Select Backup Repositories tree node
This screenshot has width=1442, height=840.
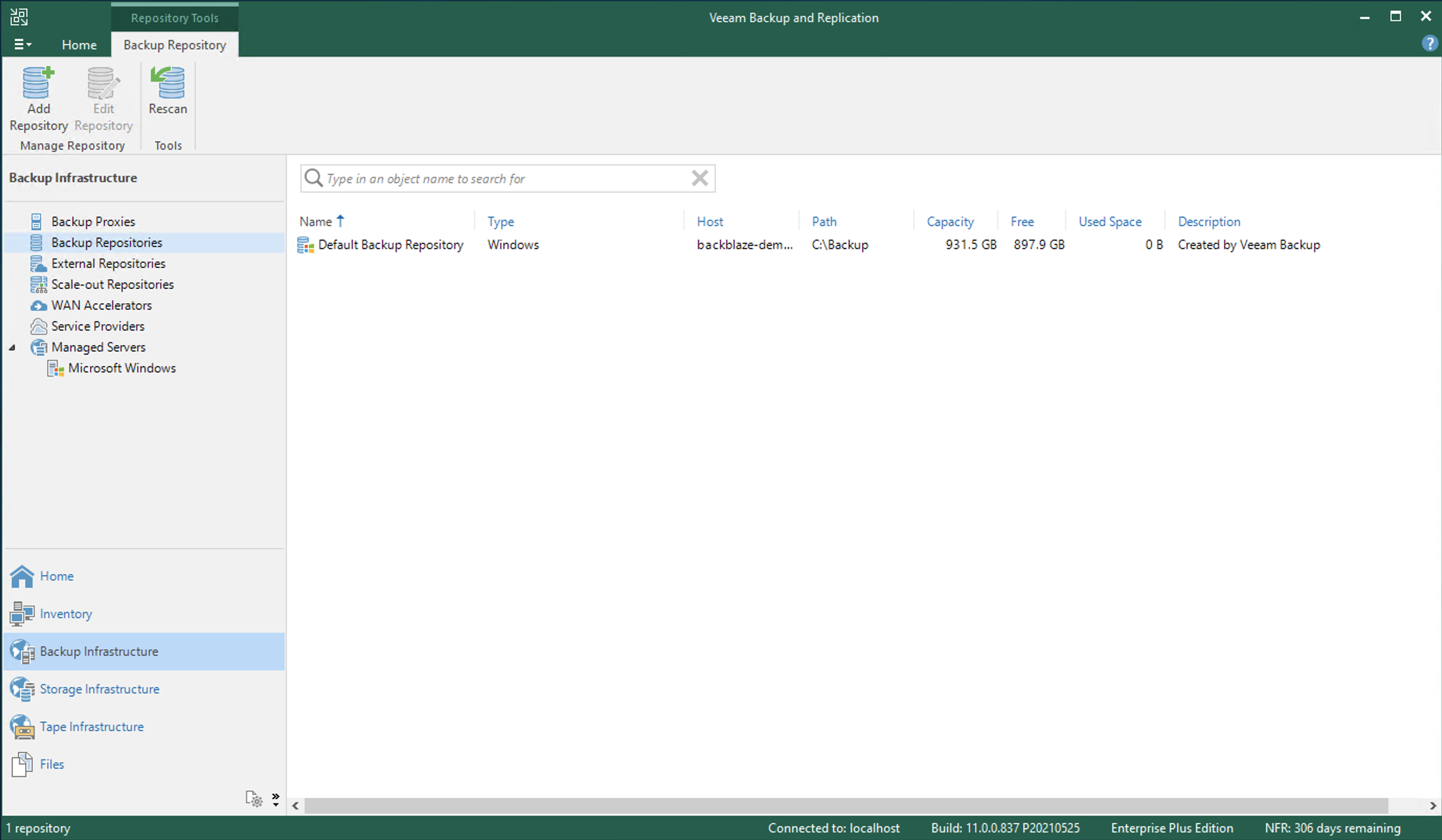pos(106,243)
